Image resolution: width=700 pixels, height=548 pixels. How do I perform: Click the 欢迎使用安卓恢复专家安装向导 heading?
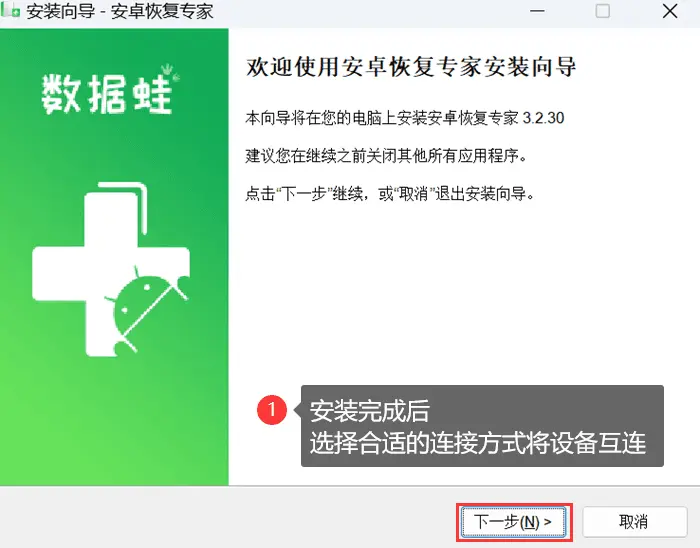(x=411, y=67)
